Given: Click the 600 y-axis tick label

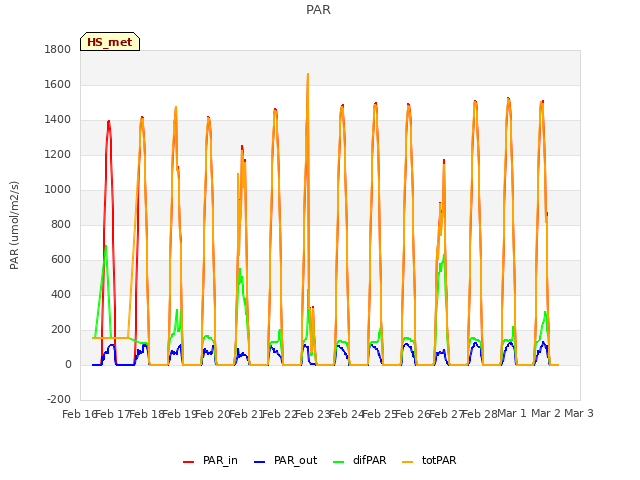Looking at the screenshot, I should (x=61, y=260).
